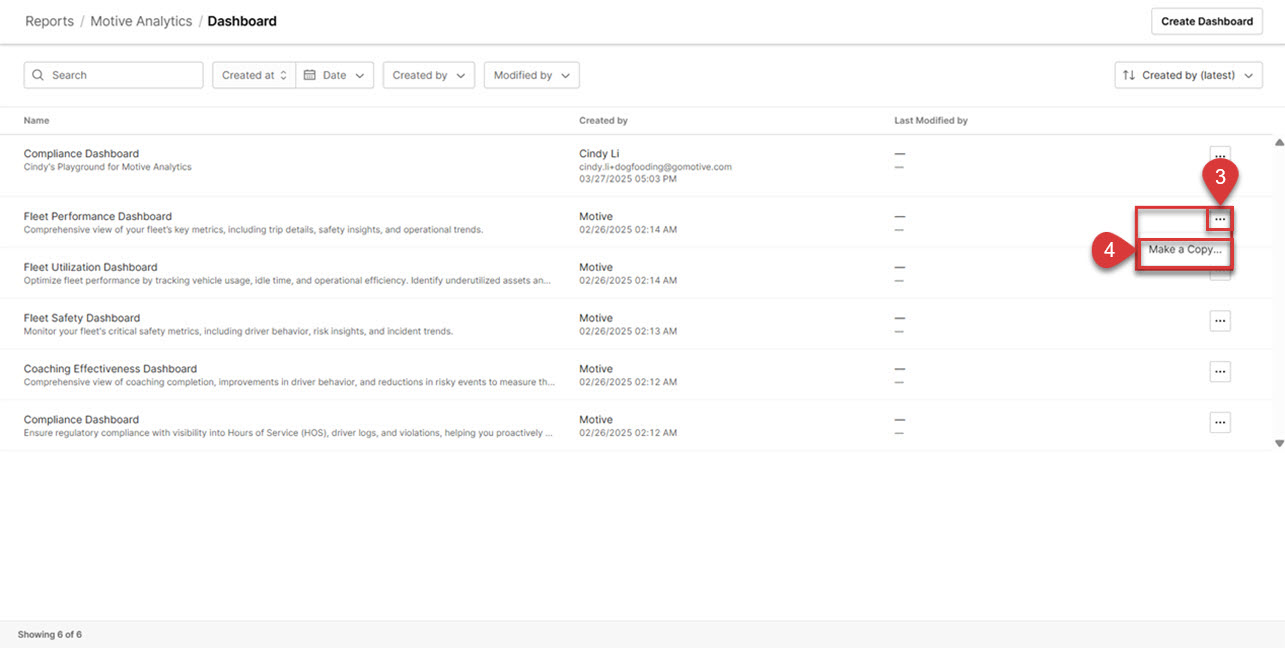Click the Fleet Safety description text
This screenshot has height=648, width=1285.
238,331
